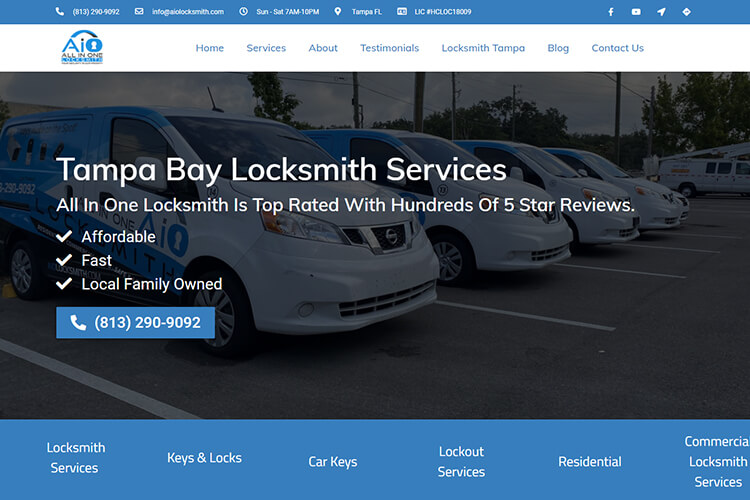Click the map pin location icon
750x500 pixels.
pos(338,11)
